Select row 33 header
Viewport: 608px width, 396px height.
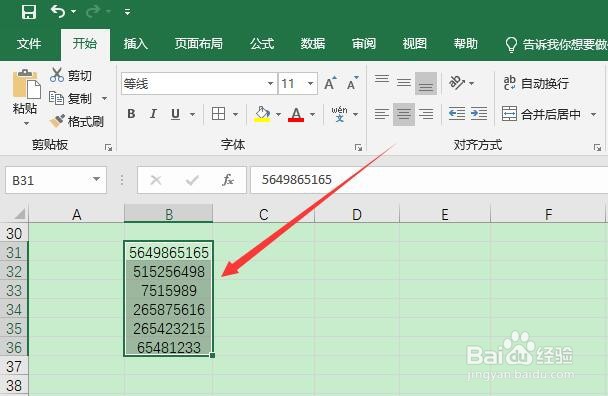[14, 291]
